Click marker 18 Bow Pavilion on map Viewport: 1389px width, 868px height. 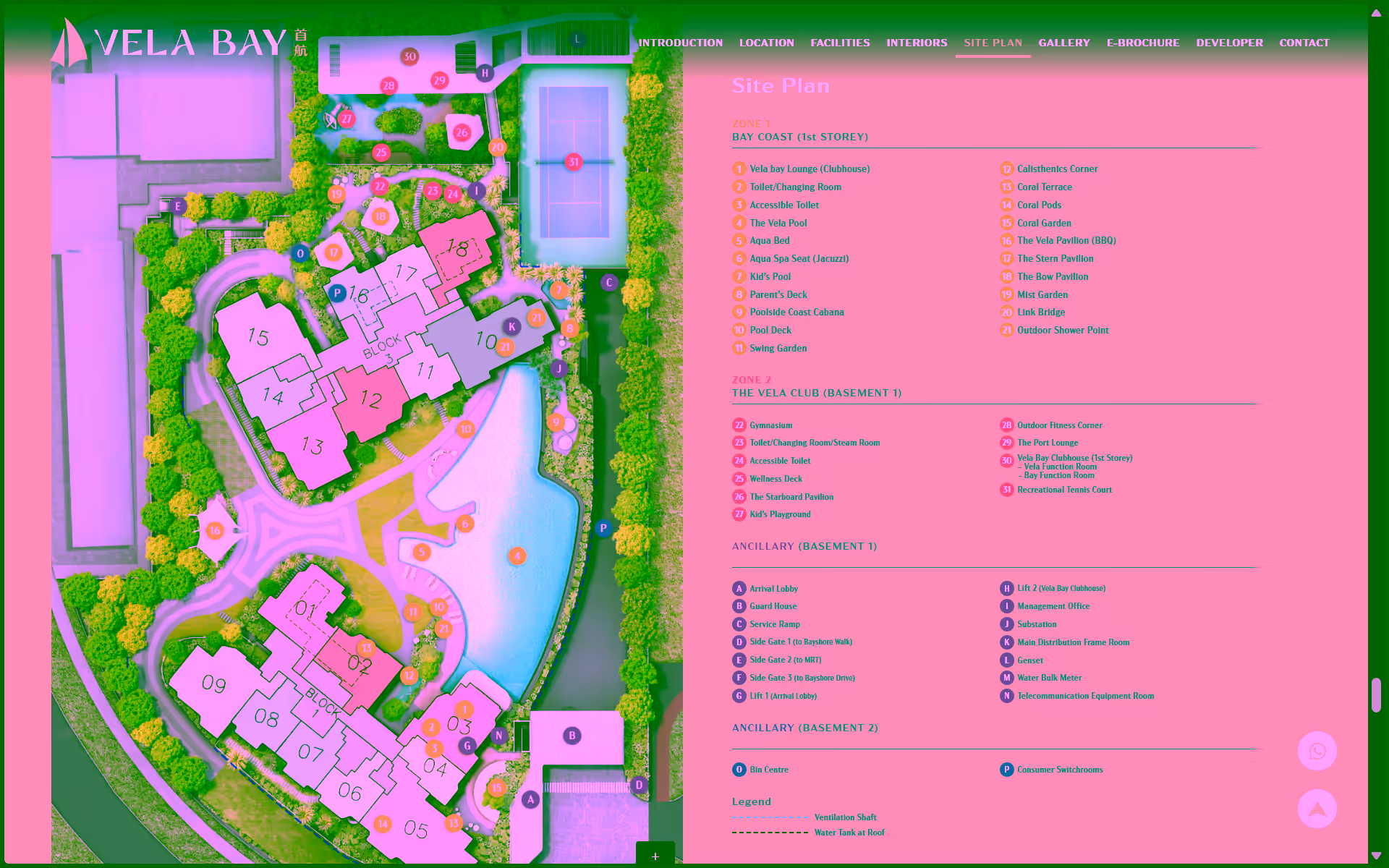381,216
